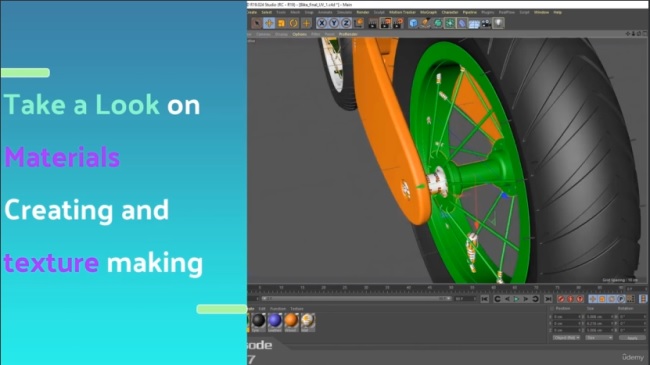Viewport: 650px width, 365px height.
Task: Click the timeline preview range slider
Action: click(356, 299)
